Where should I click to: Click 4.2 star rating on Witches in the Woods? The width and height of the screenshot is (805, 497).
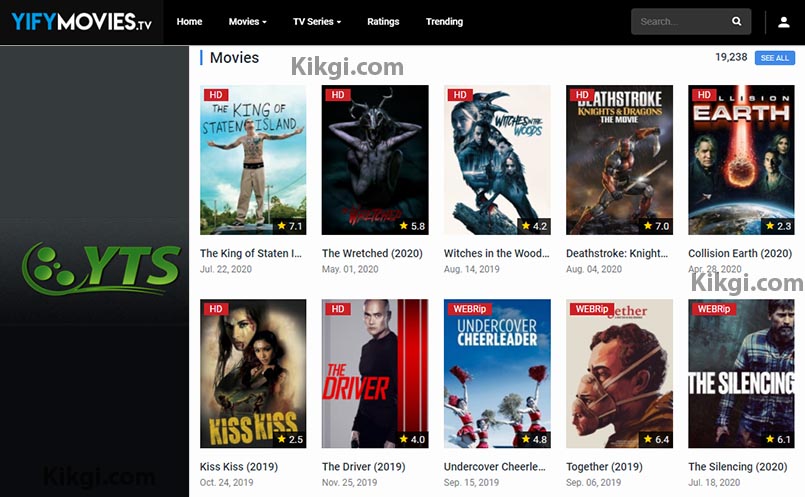tap(534, 226)
